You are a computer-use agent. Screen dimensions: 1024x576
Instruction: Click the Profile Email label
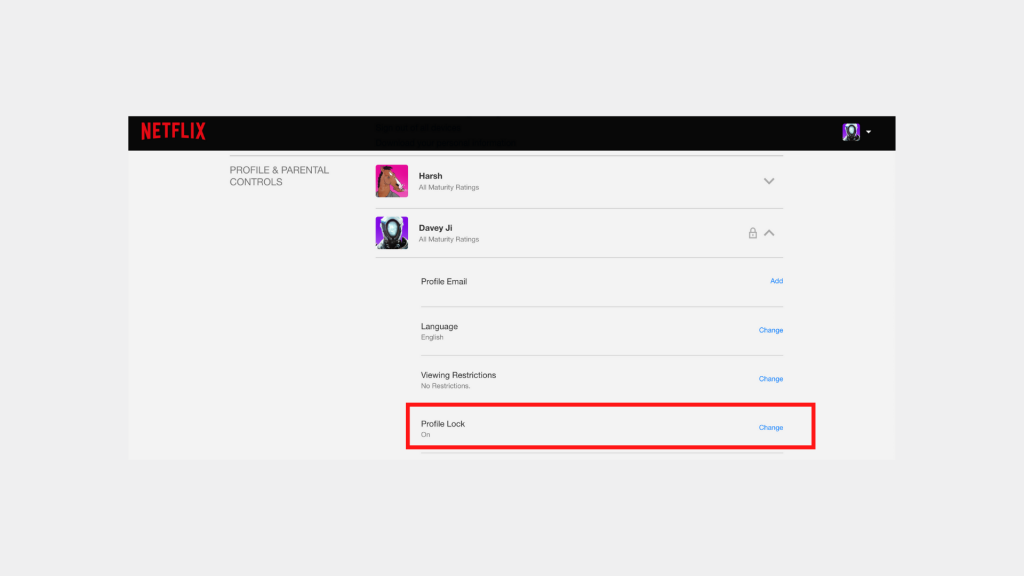[444, 281]
